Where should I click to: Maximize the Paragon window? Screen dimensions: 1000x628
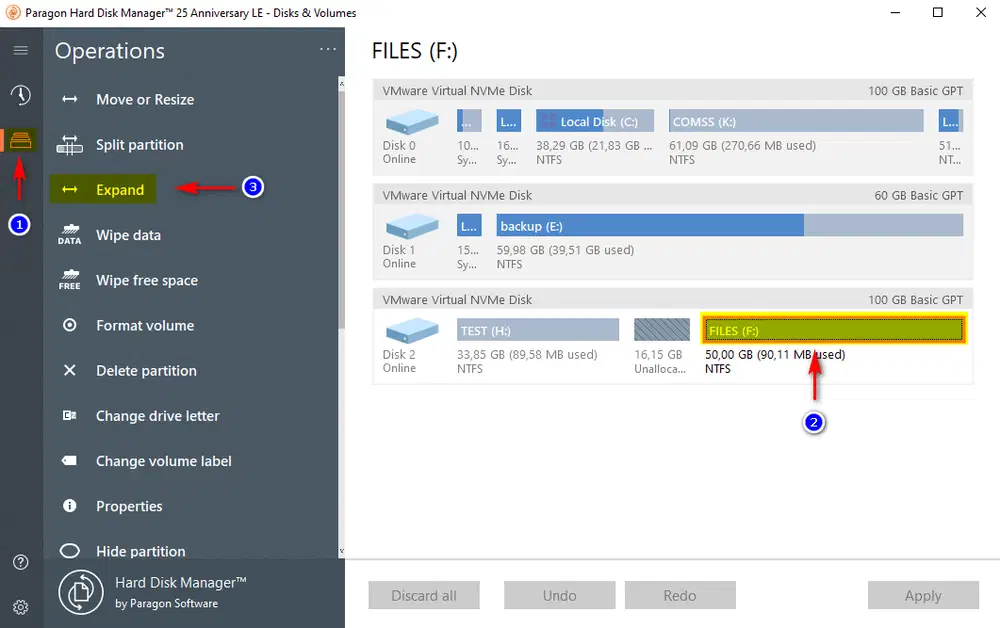(938, 12)
